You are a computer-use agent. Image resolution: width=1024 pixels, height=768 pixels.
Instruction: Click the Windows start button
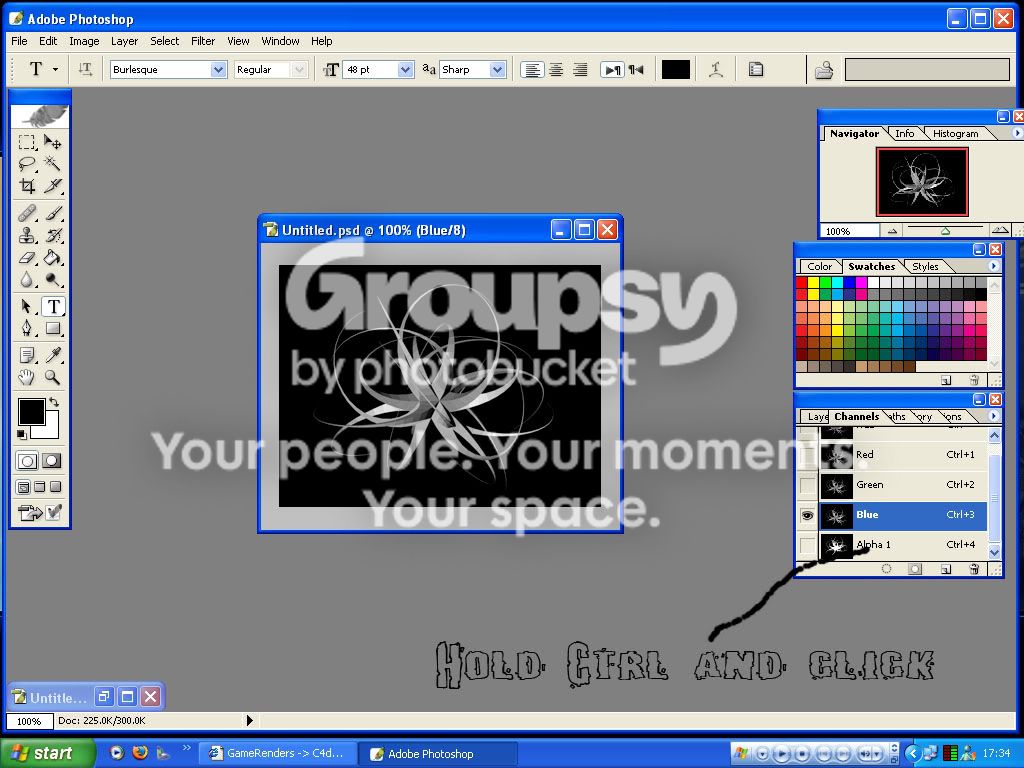(47, 753)
